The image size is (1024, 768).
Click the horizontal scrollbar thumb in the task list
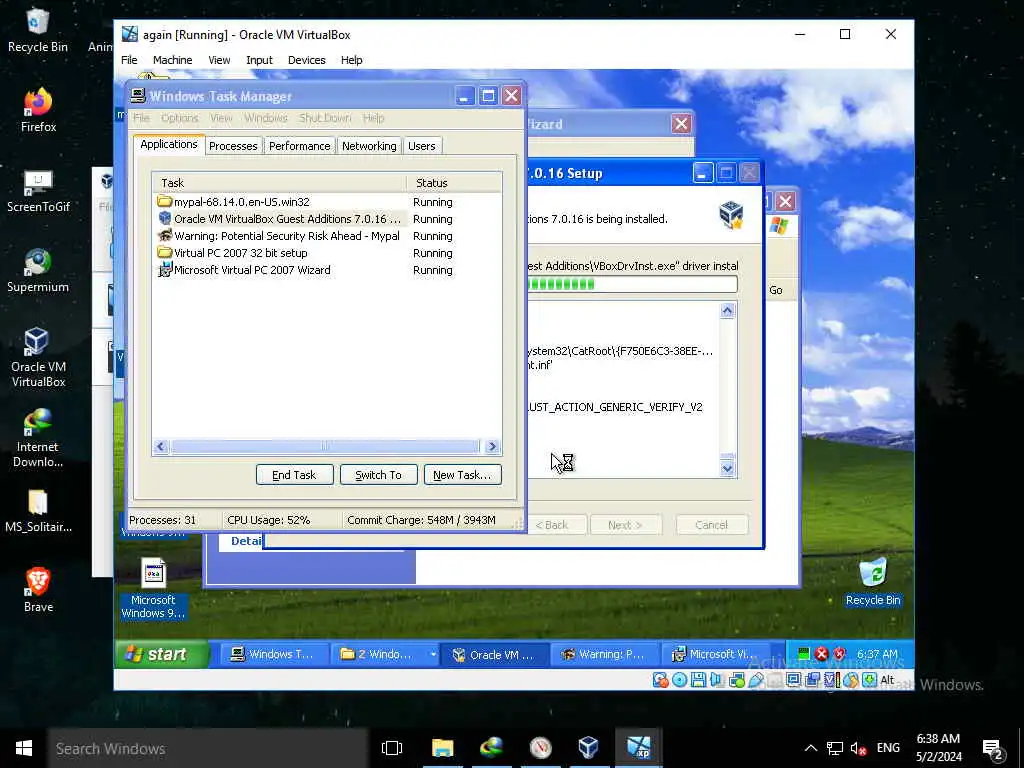pyautogui.click(x=325, y=447)
